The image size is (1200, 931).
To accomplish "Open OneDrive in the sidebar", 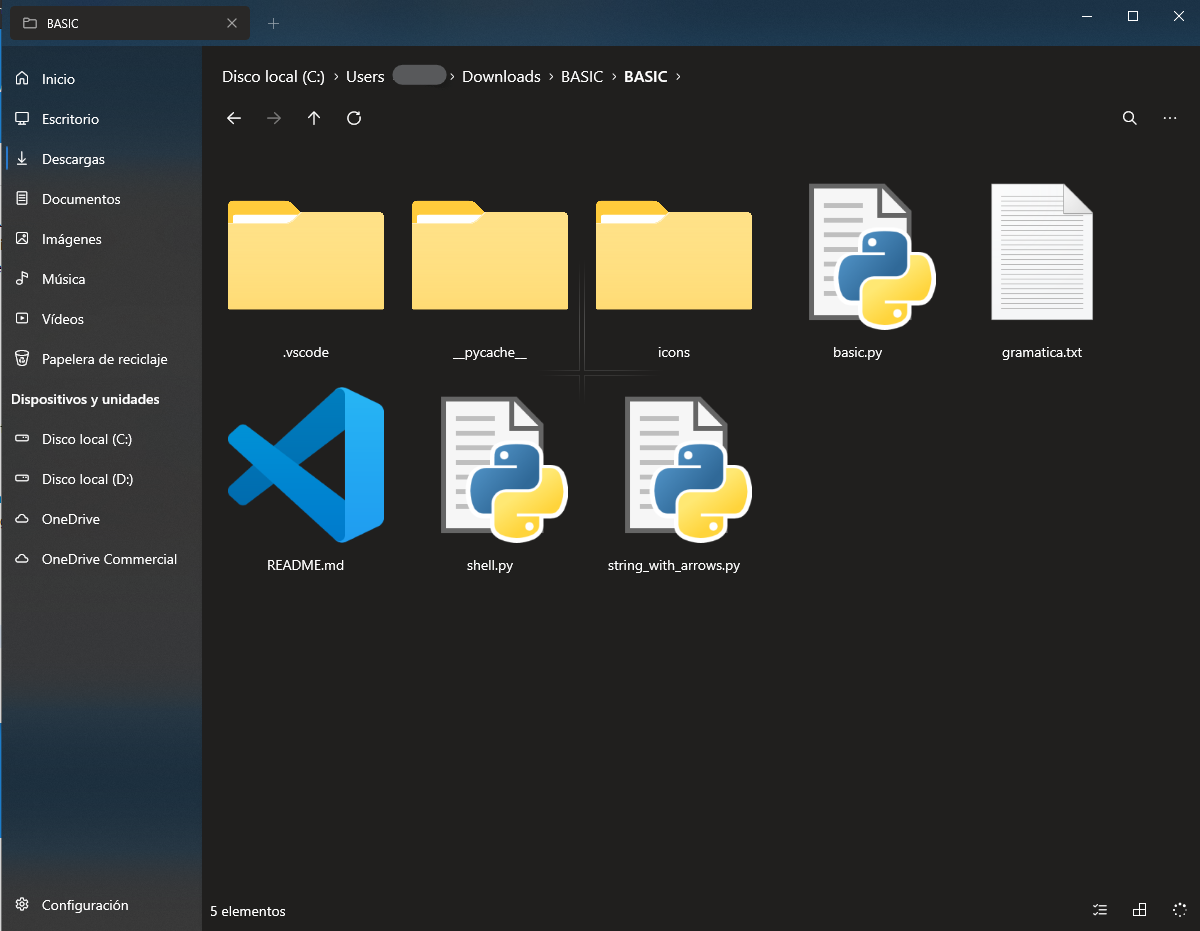I will (101, 519).
